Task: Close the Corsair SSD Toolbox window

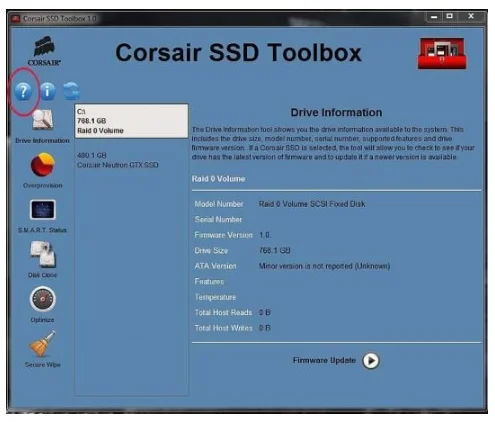Action: [x=471, y=16]
